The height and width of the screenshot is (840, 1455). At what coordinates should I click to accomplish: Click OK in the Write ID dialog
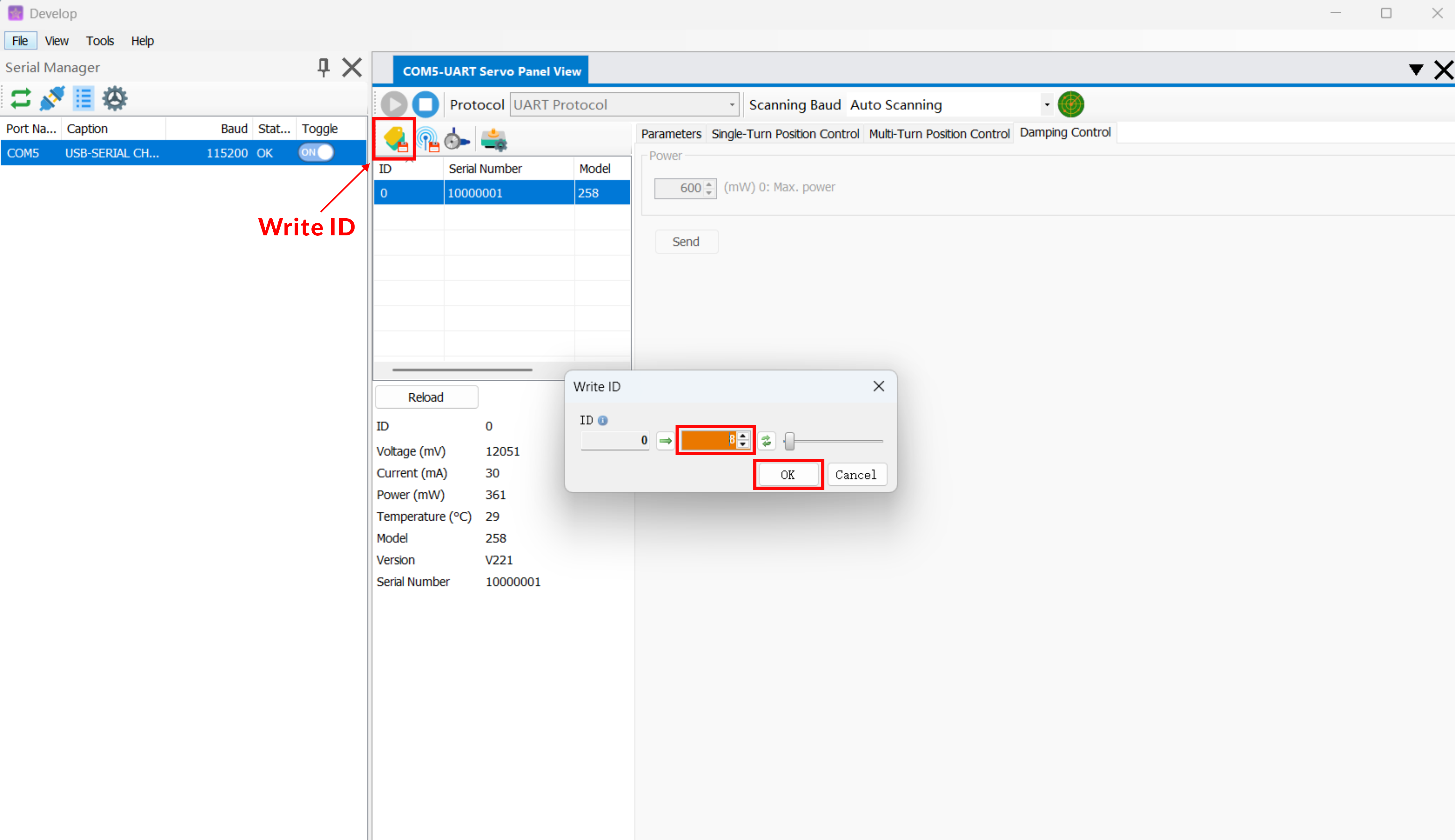tap(787, 474)
